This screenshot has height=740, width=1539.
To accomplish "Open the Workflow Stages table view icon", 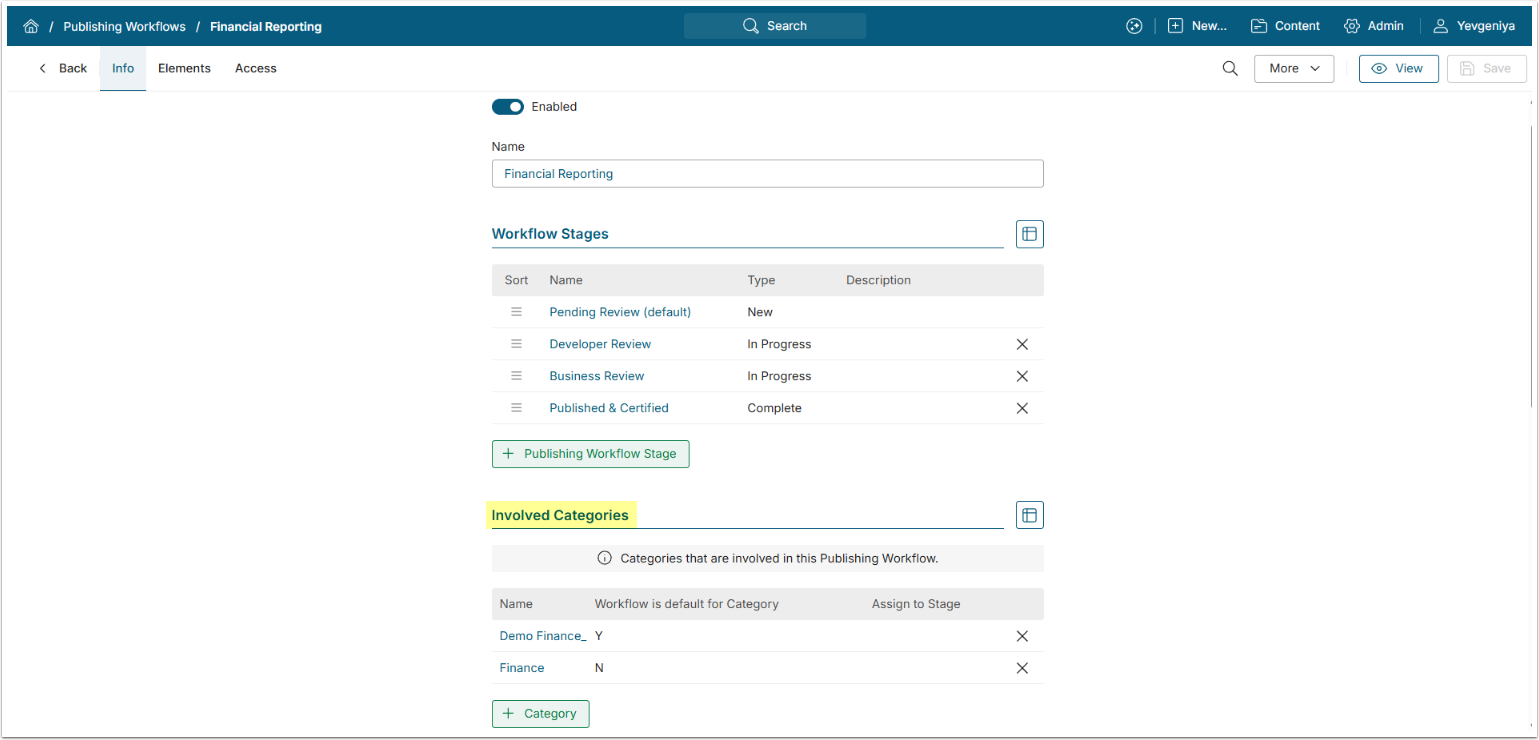I will pyautogui.click(x=1029, y=234).
